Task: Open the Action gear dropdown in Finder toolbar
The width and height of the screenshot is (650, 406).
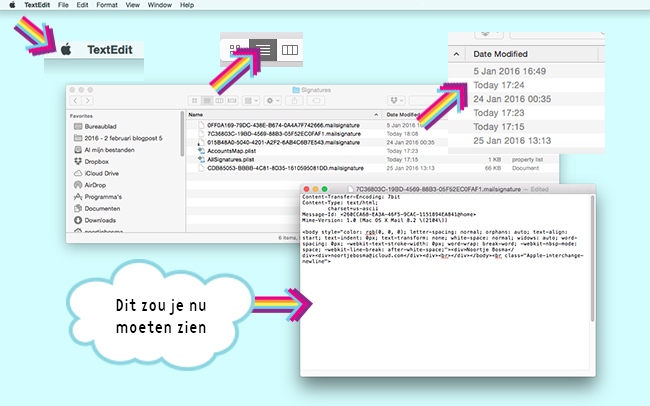Action: (272, 100)
